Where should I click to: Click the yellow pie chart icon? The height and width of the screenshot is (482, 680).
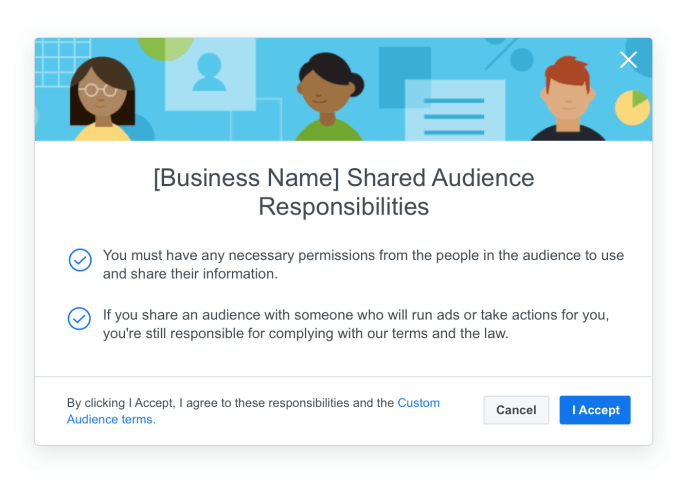(633, 107)
